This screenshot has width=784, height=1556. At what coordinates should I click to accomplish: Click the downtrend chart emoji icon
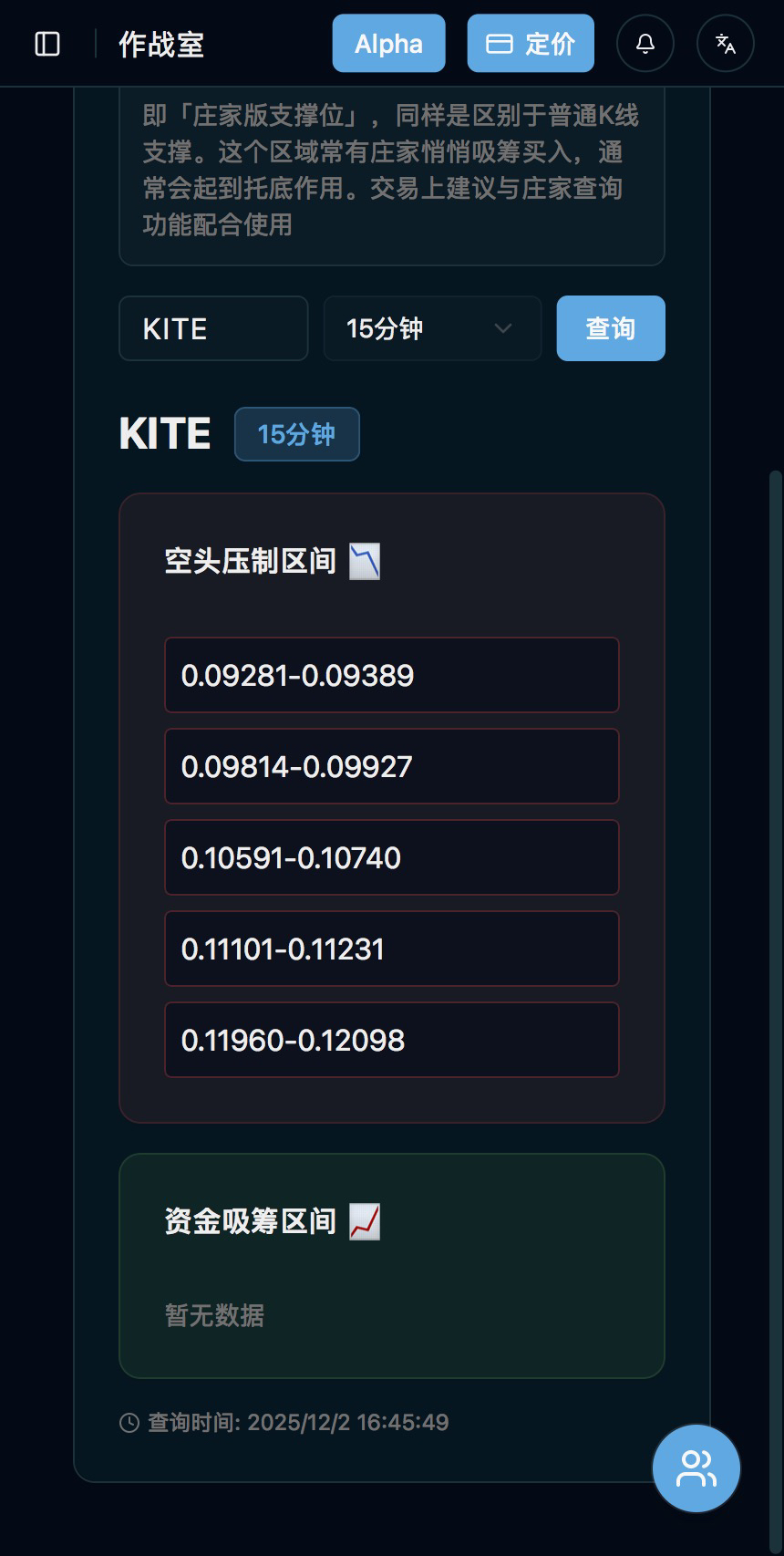click(x=366, y=561)
